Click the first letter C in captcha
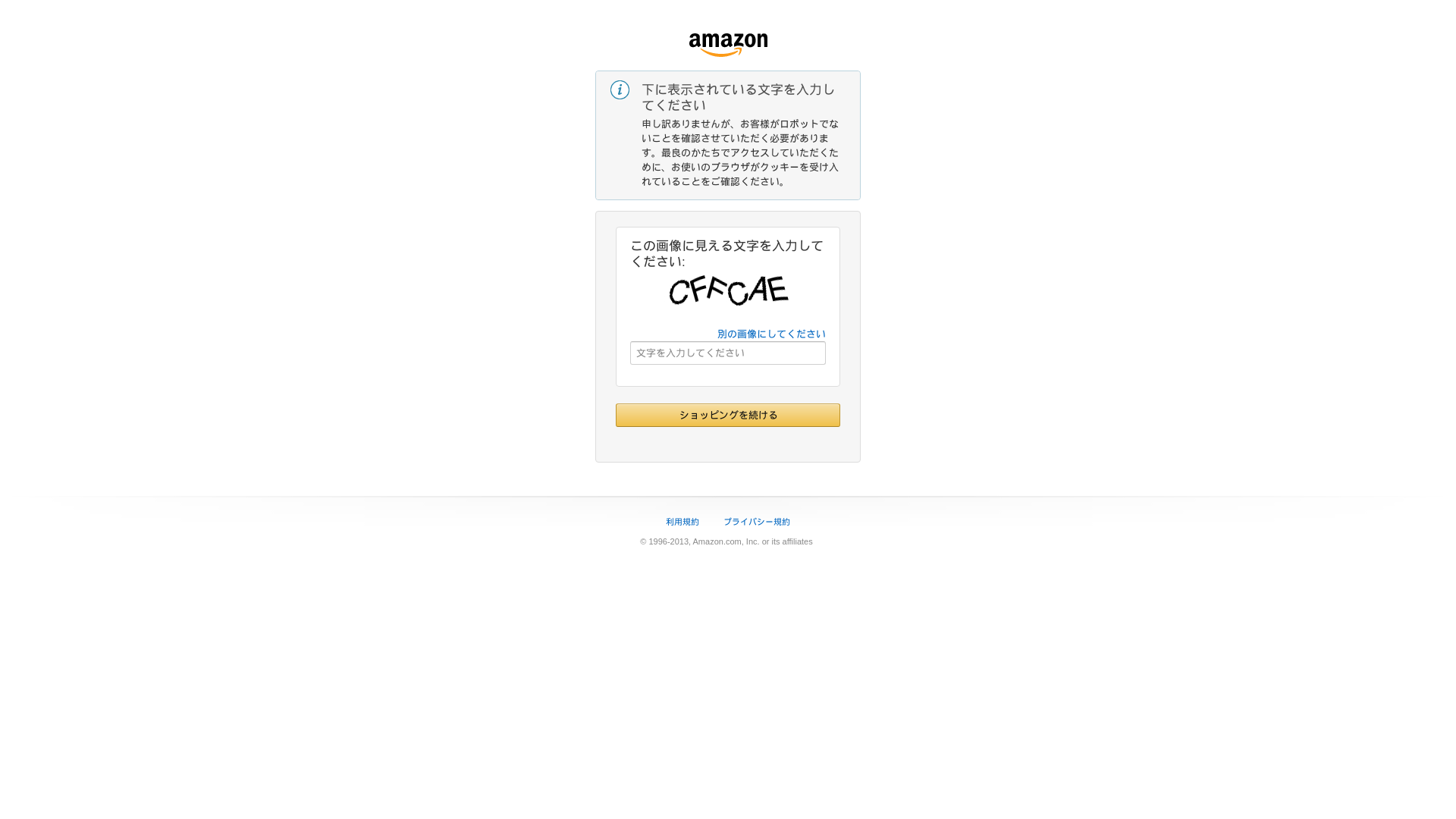 pyautogui.click(x=678, y=292)
